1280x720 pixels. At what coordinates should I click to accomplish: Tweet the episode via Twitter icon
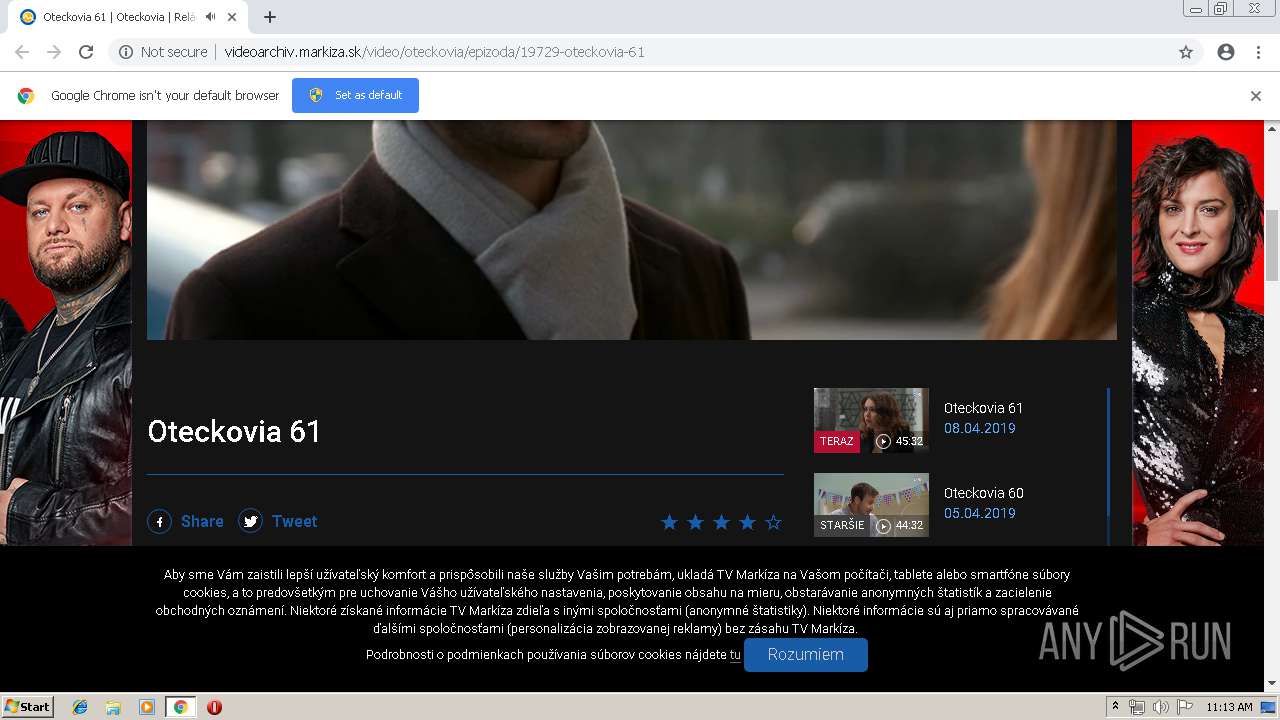(x=250, y=521)
